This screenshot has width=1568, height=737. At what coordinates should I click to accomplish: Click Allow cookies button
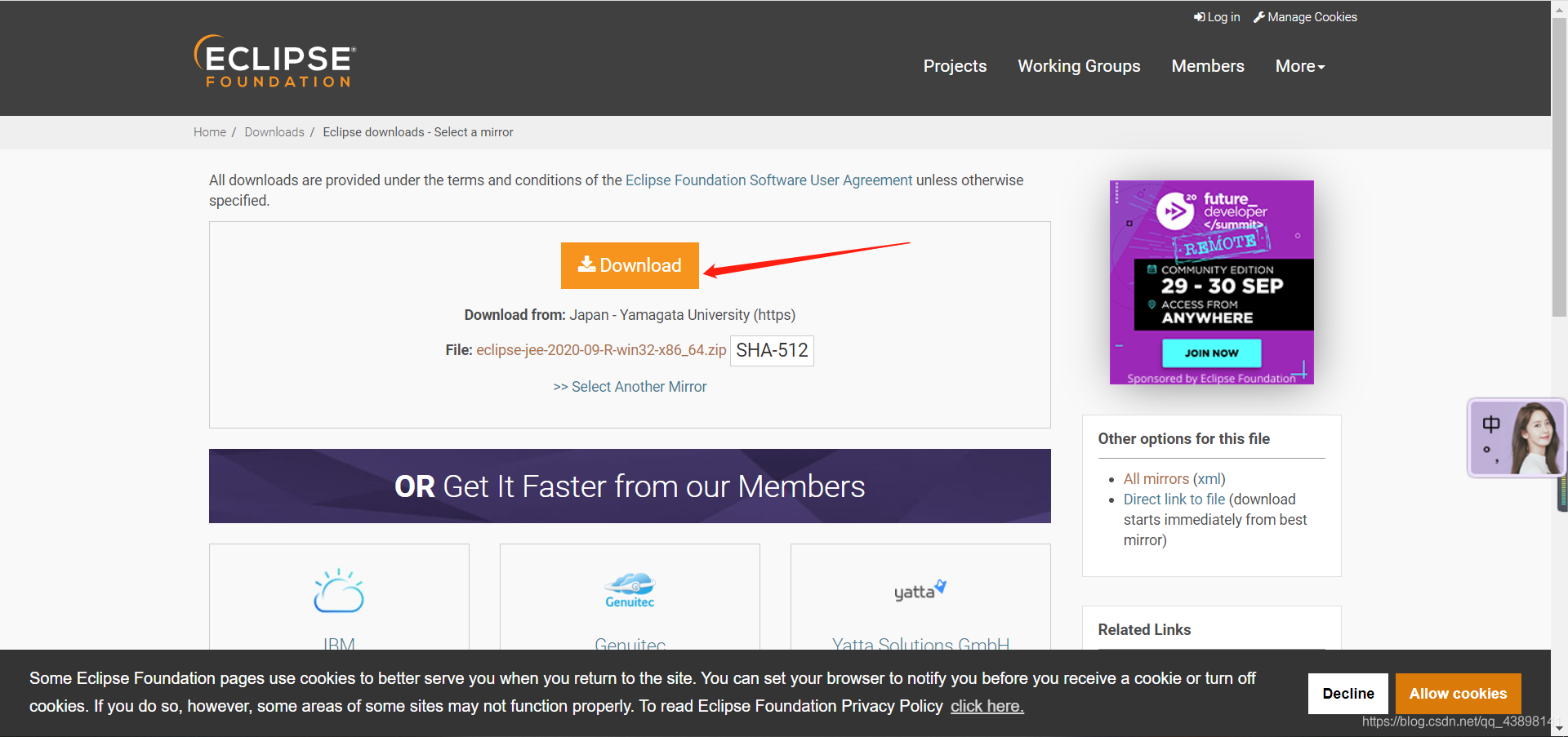pyautogui.click(x=1459, y=694)
